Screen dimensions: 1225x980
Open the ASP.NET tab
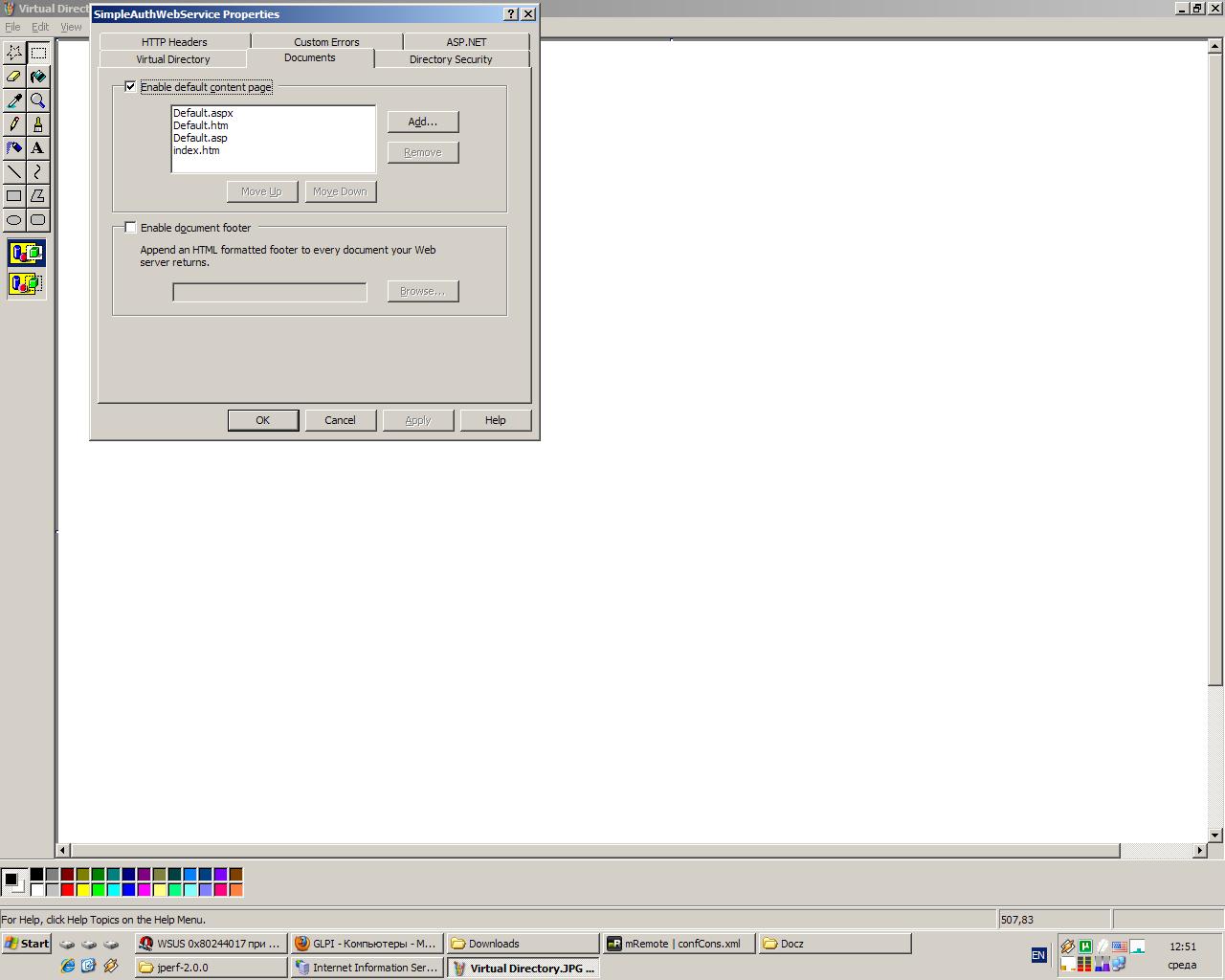click(x=466, y=42)
